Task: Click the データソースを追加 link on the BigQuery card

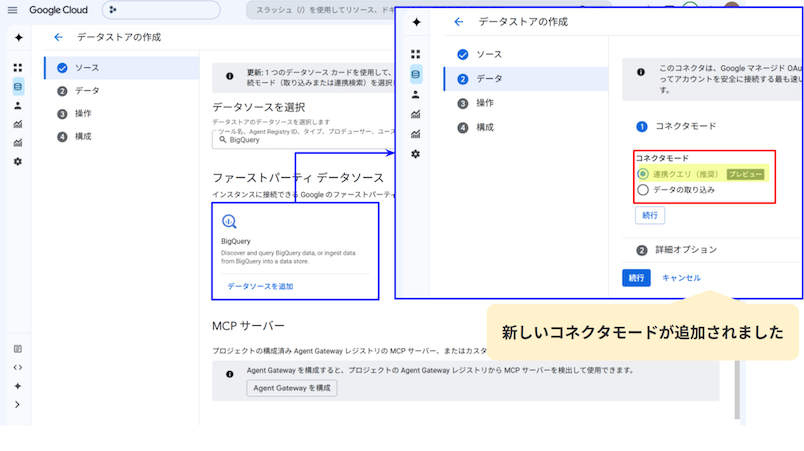Action: pyautogui.click(x=260, y=286)
